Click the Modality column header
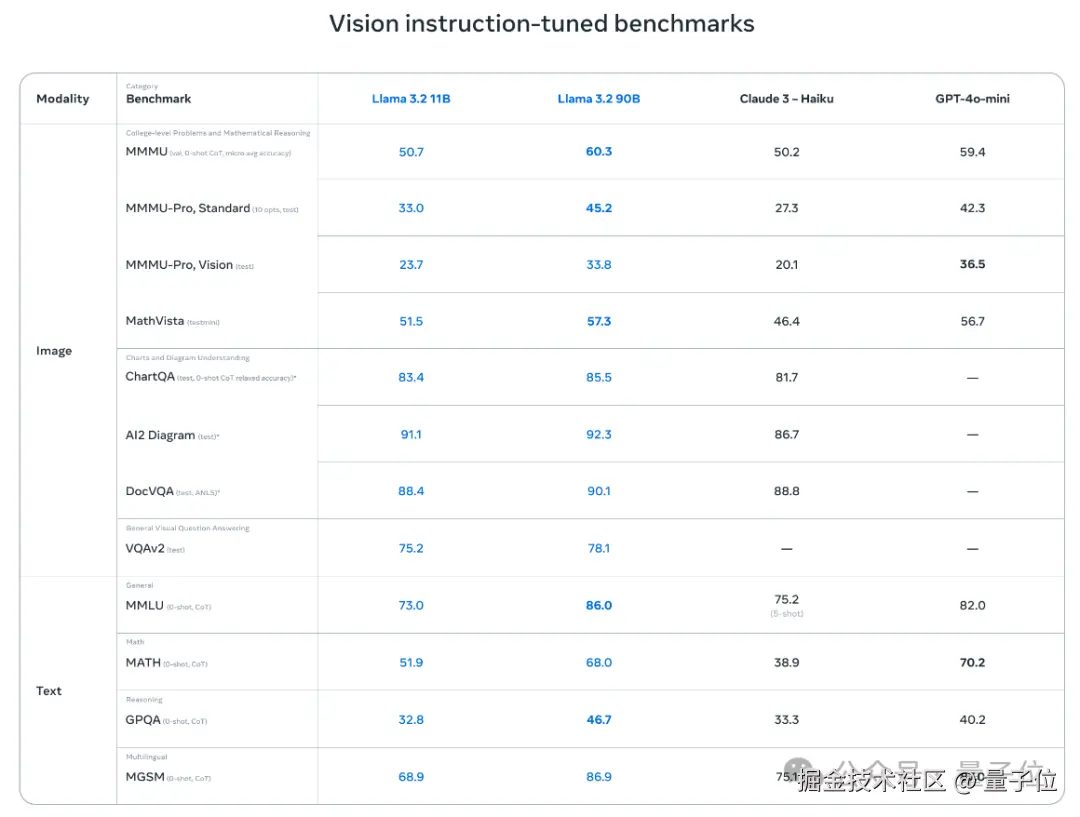This screenshot has height=817, width=1080. click(62, 99)
